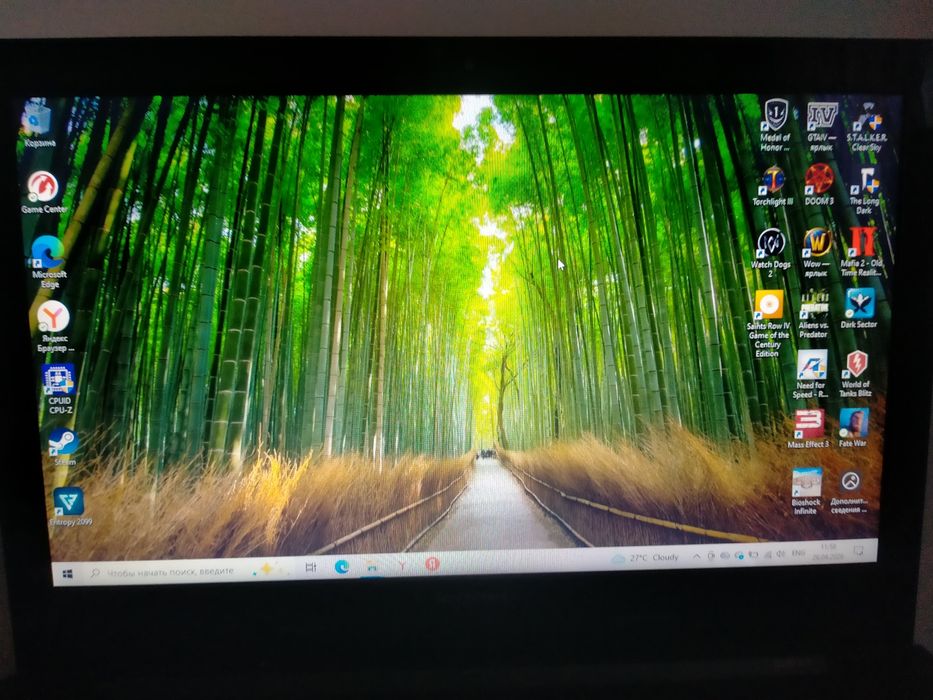The image size is (933, 700).
Task: Select the Fate War shortcut
Action: [853, 428]
